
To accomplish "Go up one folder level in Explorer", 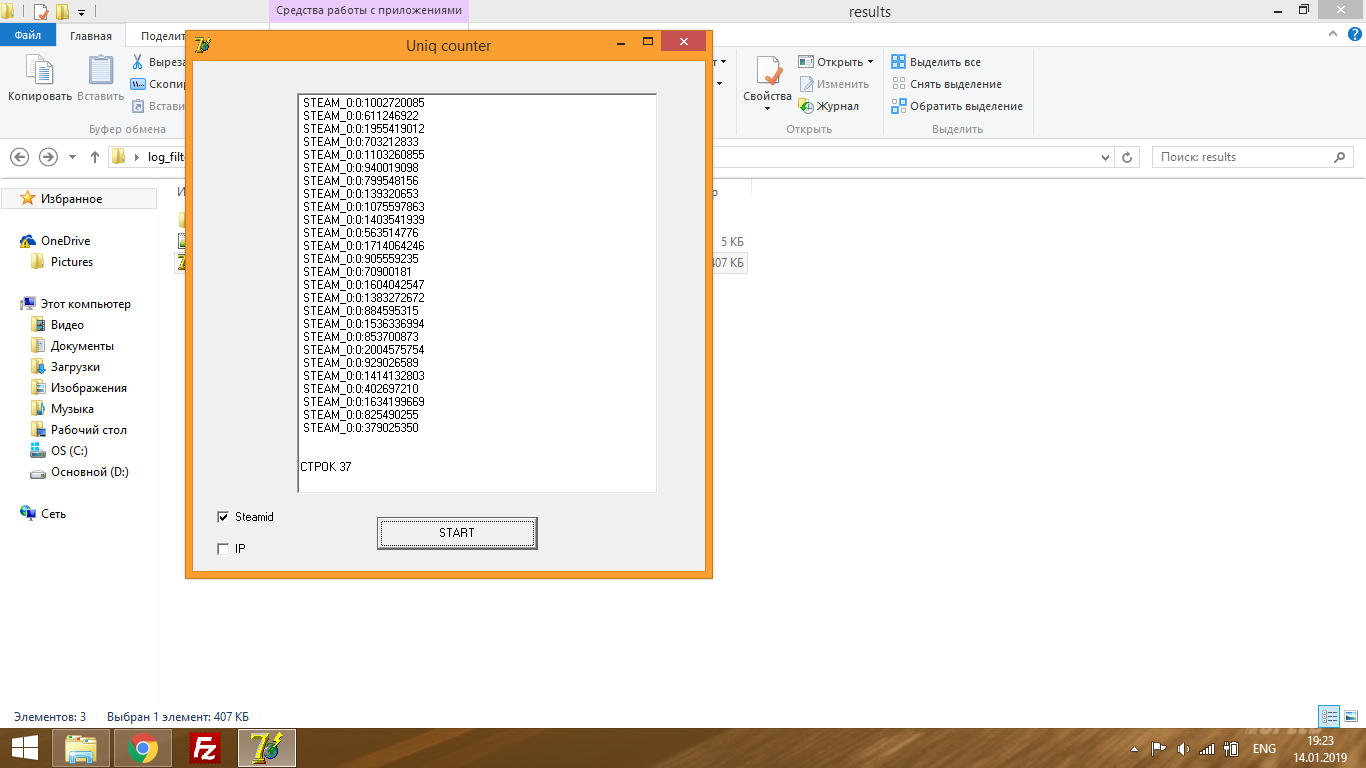I will coord(95,157).
